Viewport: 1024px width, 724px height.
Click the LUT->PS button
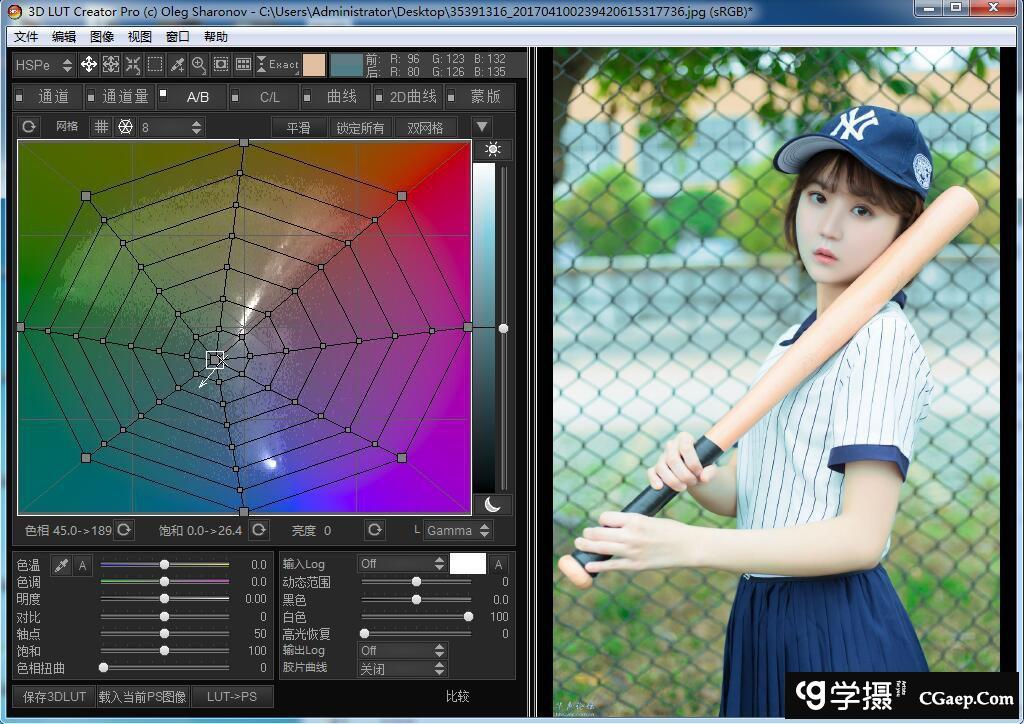click(x=231, y=696)
